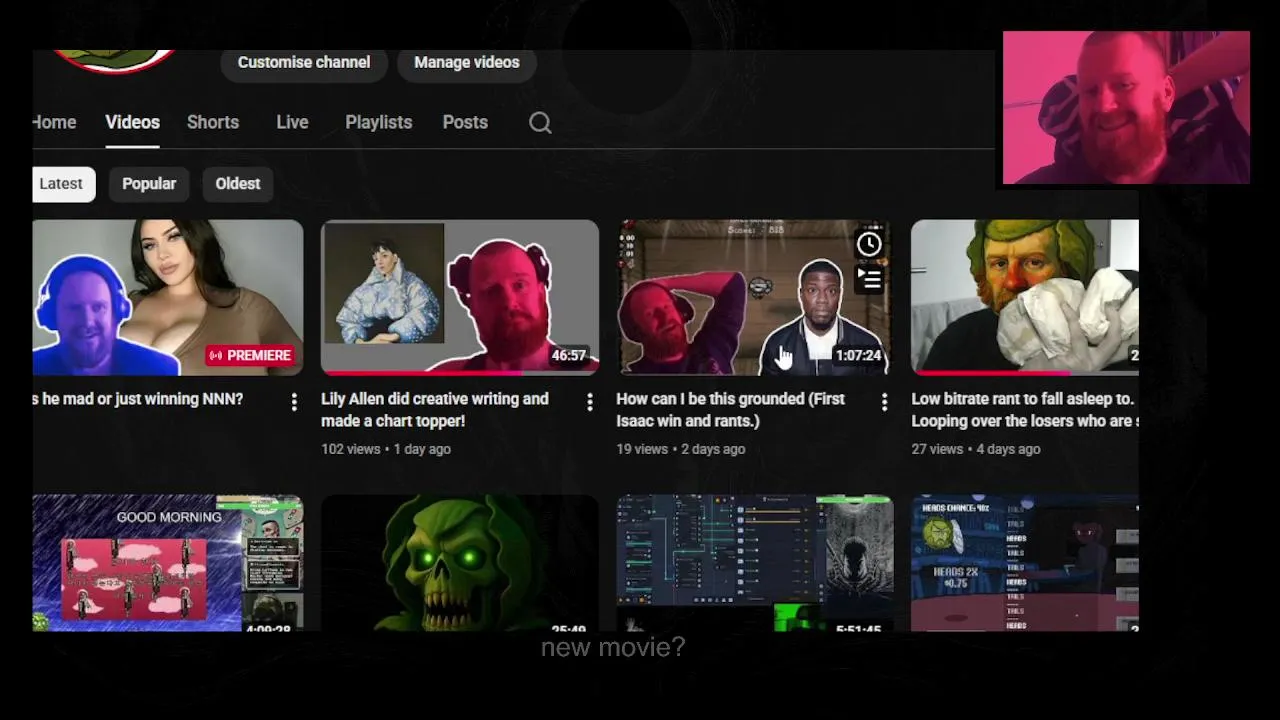Open the 'Low bitrate rant' video thumbnail
This screenshot has width=1280, height=720.
pyautogui.click(x=1025, y=298)
